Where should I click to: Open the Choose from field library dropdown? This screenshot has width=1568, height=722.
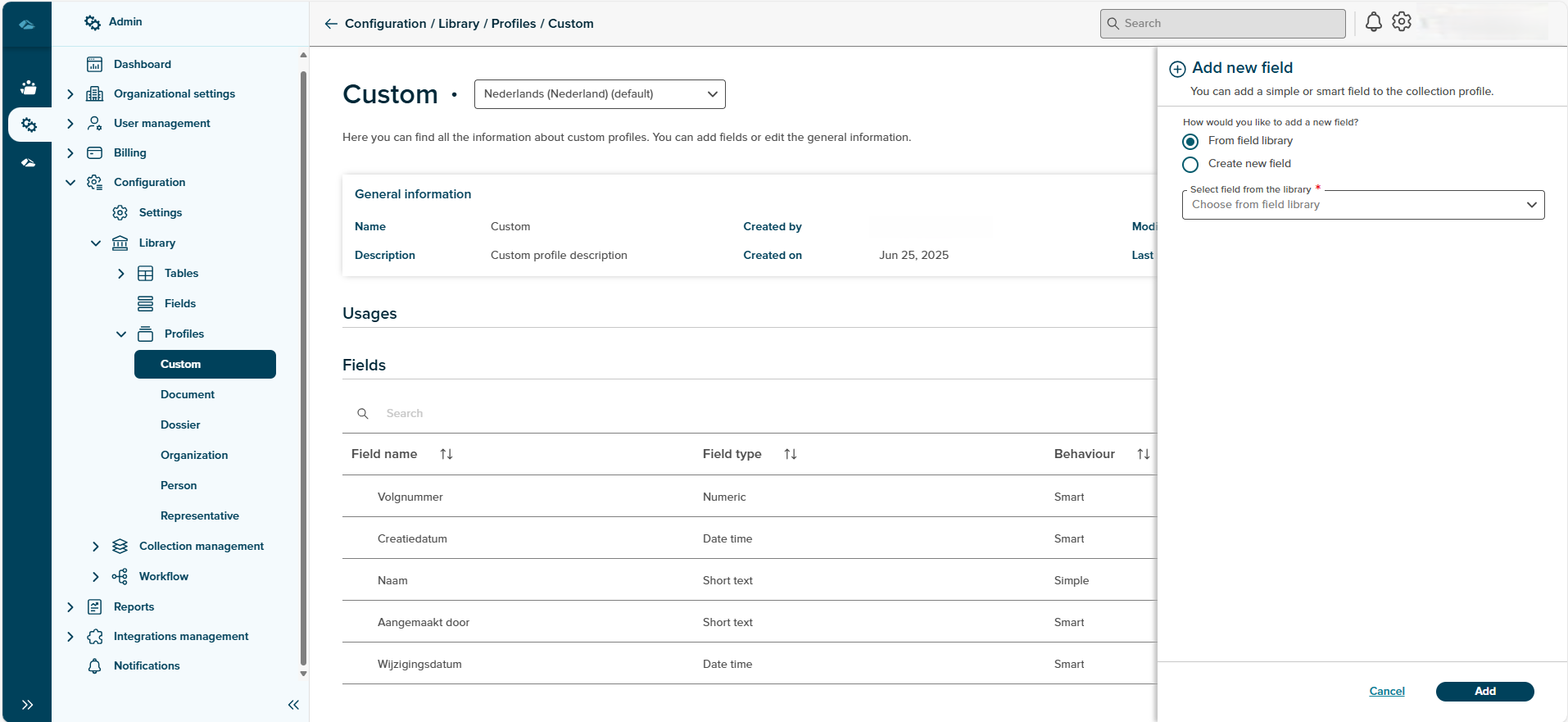pos(1362,205)
